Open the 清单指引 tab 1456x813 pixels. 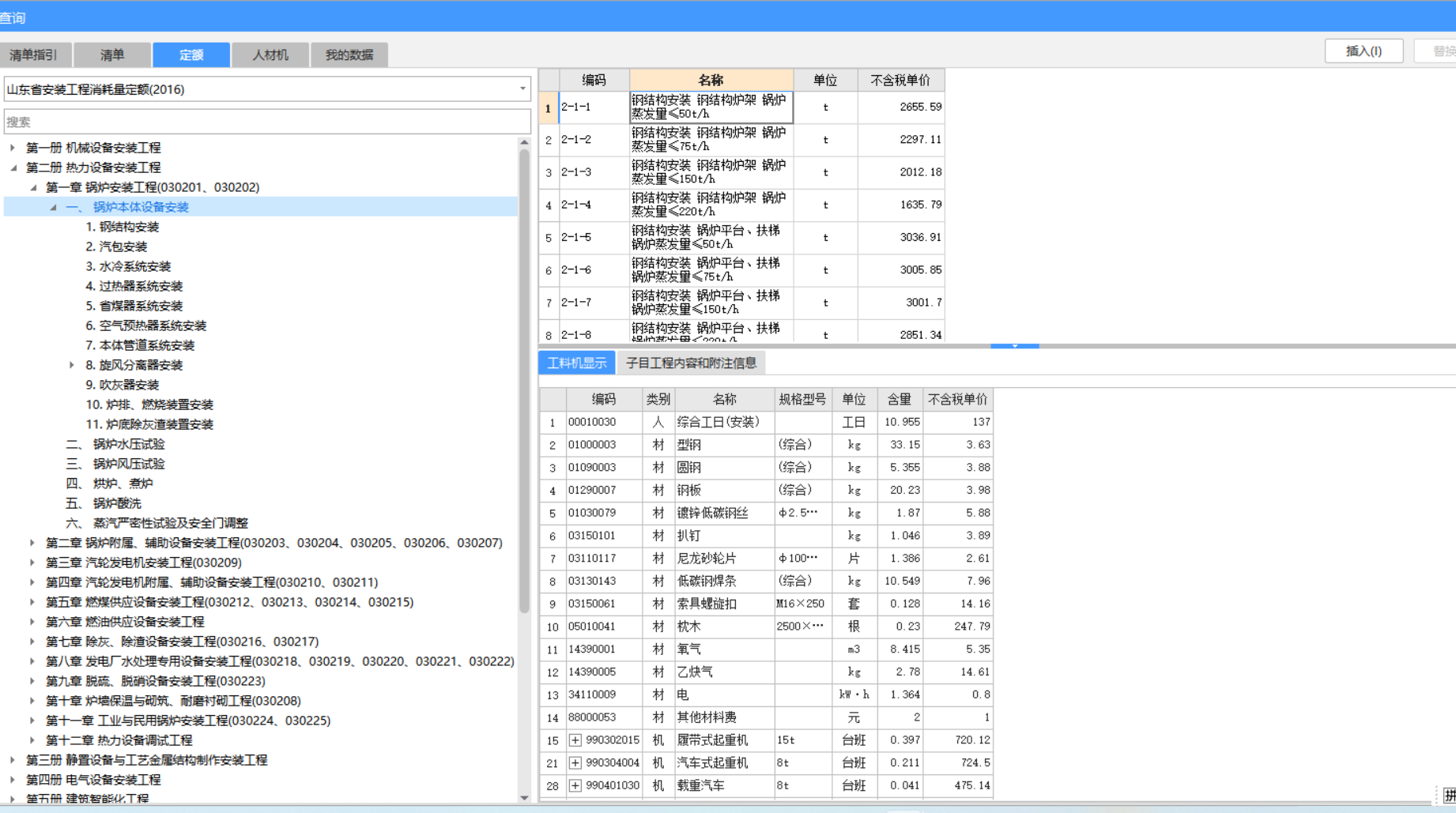coord(34,55)
